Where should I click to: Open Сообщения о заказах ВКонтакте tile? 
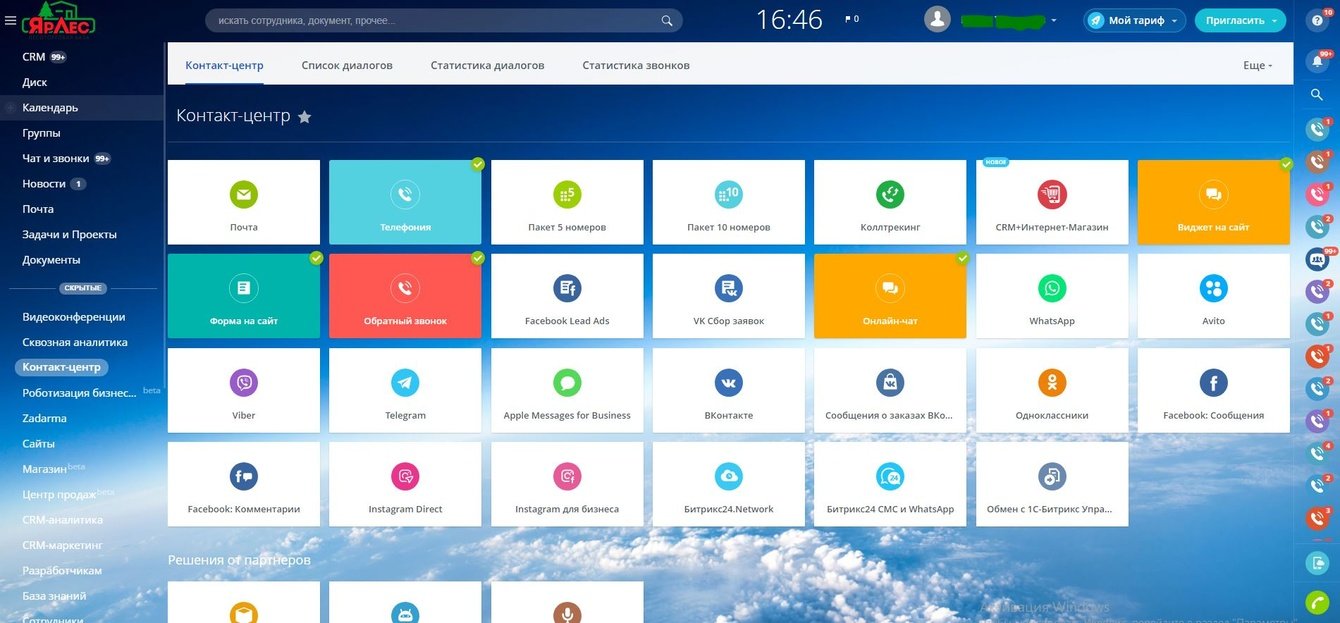coord(890,390)
